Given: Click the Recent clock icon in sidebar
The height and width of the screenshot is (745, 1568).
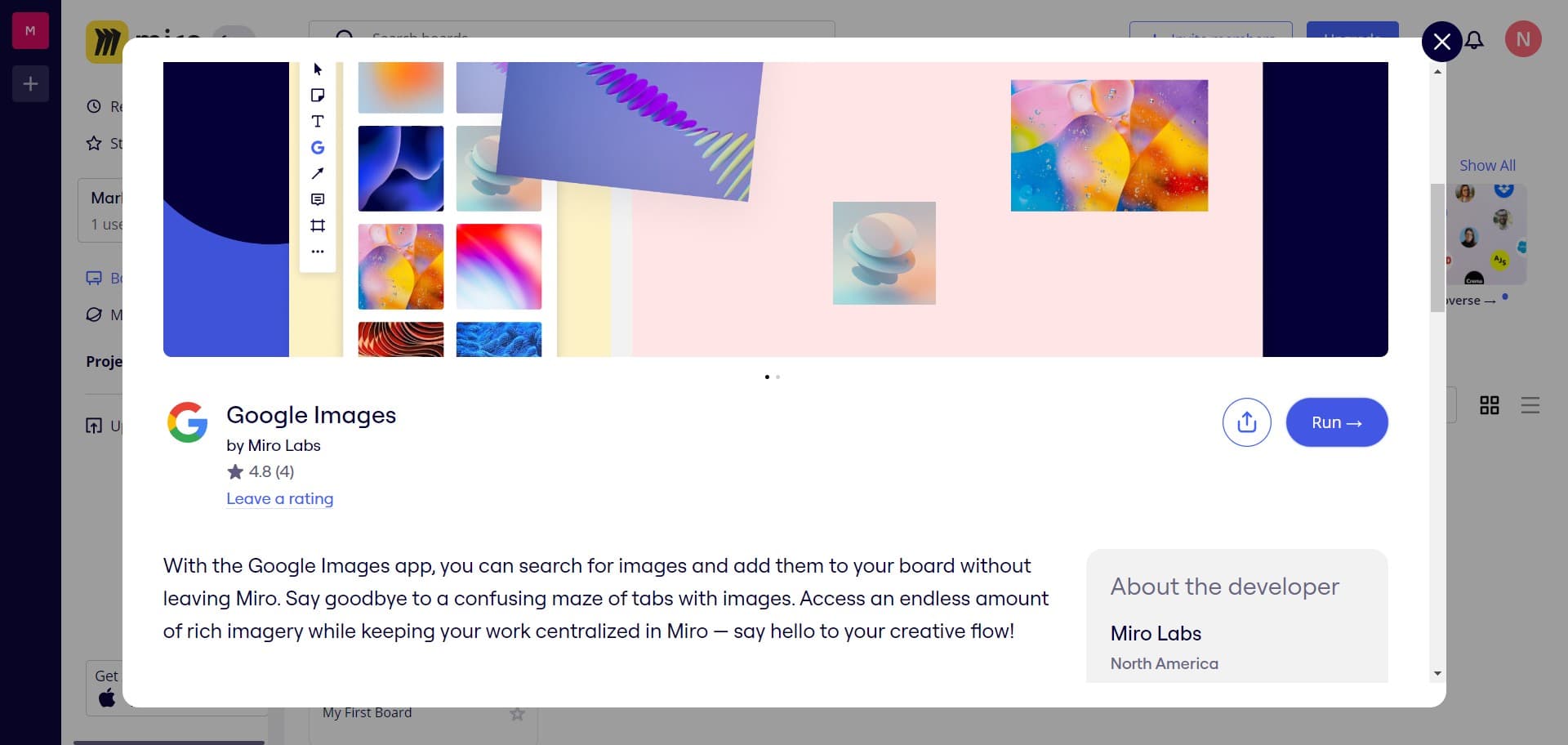Looking at the screenshot, I should click(x=94, y=106).
